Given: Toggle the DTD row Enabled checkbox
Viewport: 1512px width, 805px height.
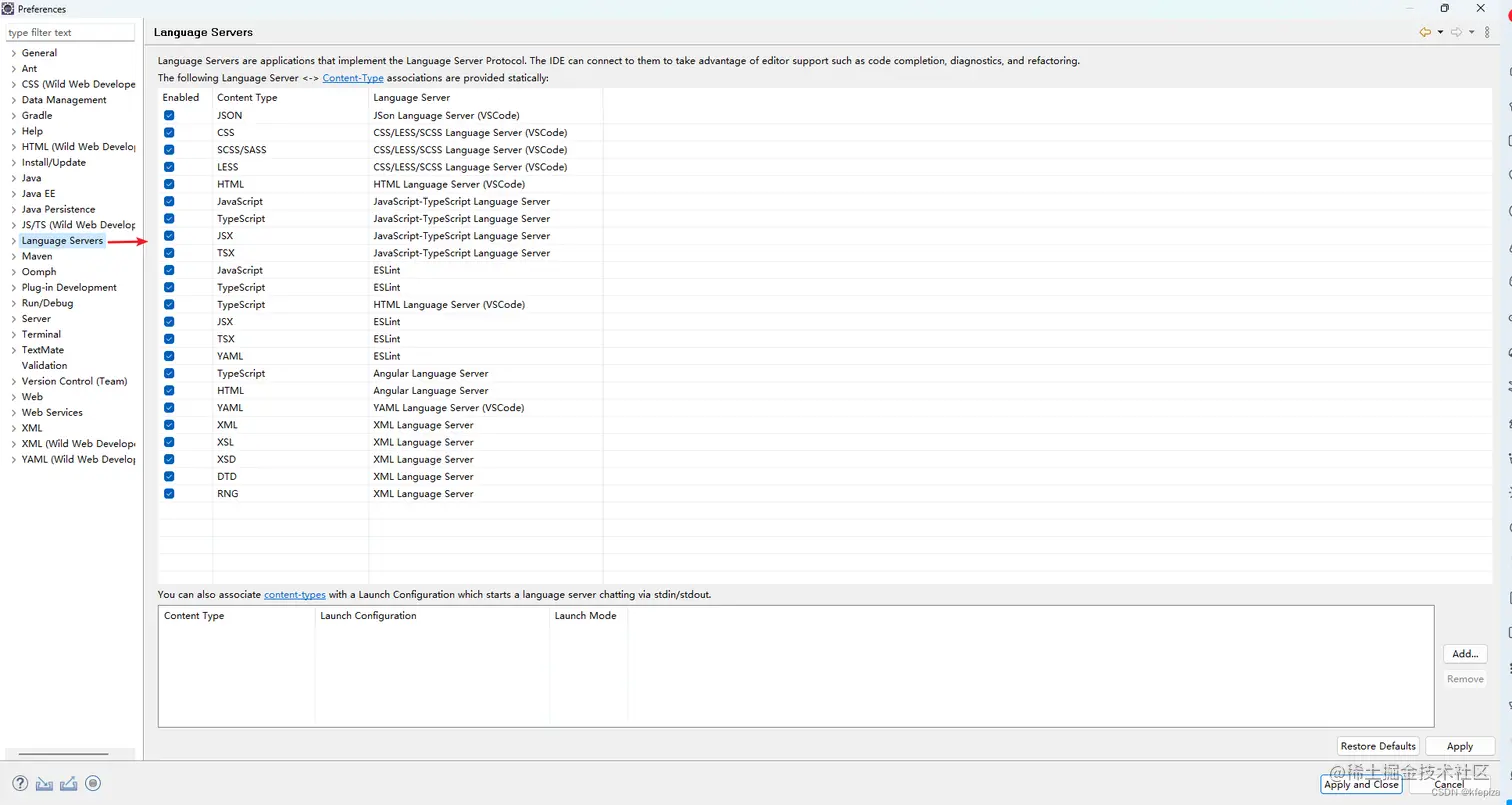Looking at the screenshot, I should pyautogui.click(x=169, y=476).
